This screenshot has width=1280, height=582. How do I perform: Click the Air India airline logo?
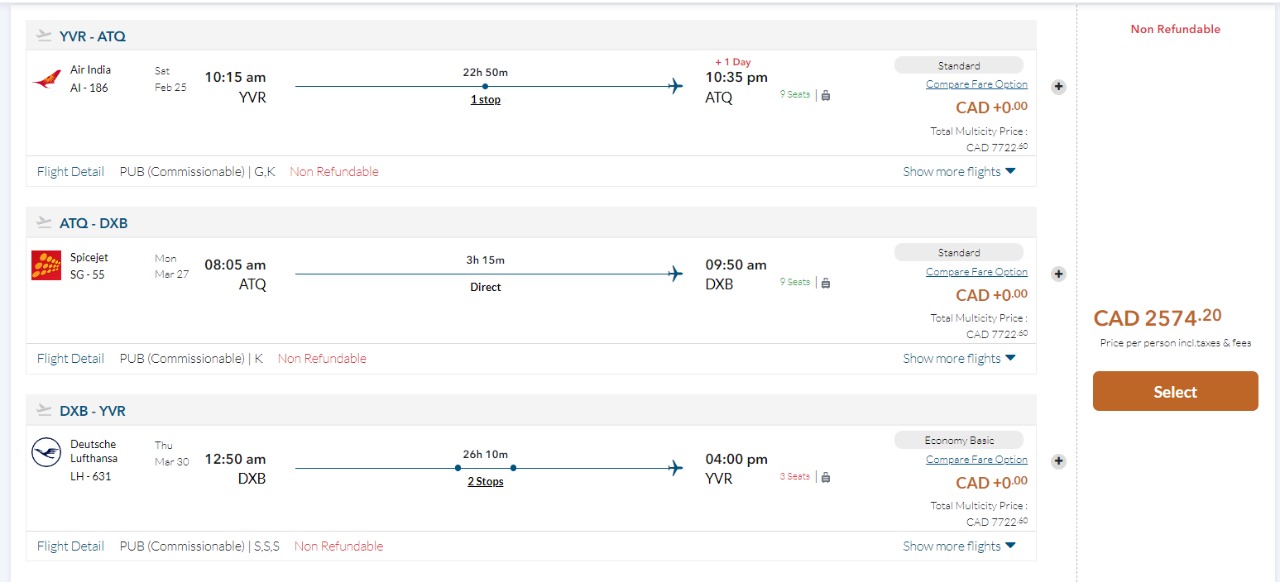click(46, 79)
